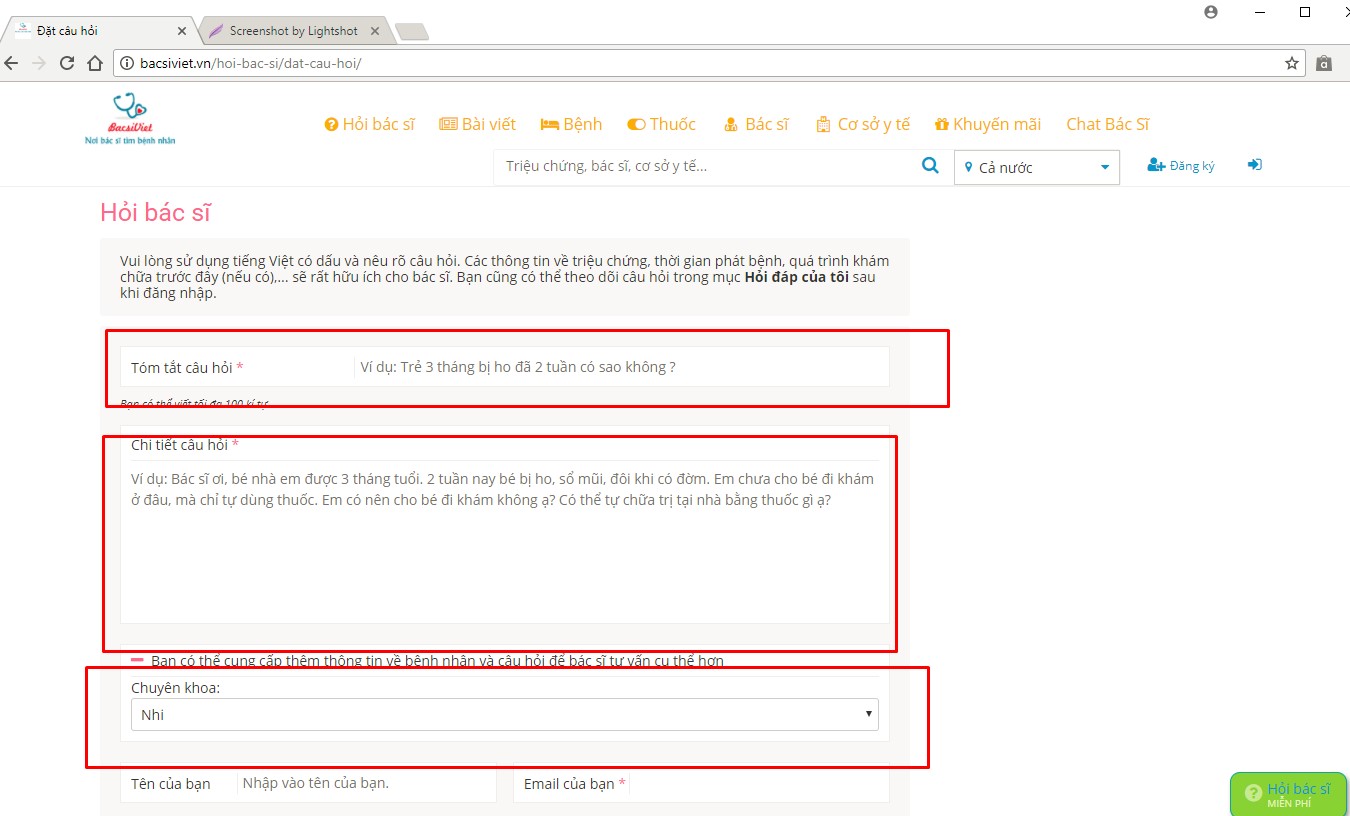Click the Đăng ký link
Screen dimensions: 1350x816
click(1181, 166)
